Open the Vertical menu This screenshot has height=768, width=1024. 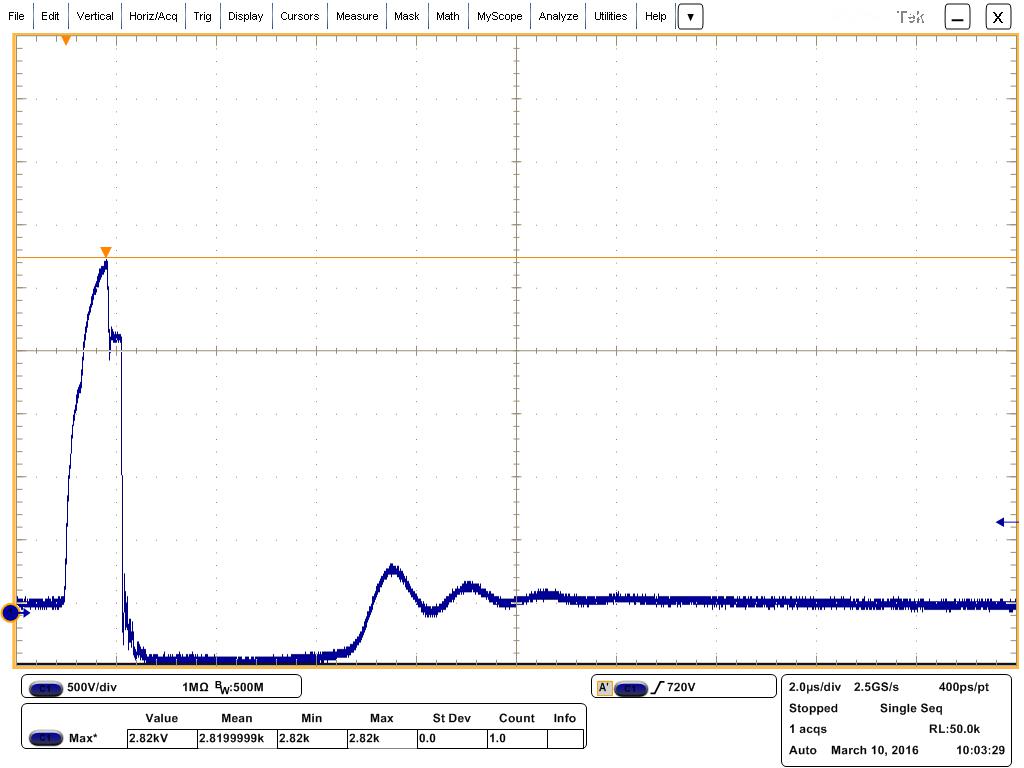[x=95, y=17]
